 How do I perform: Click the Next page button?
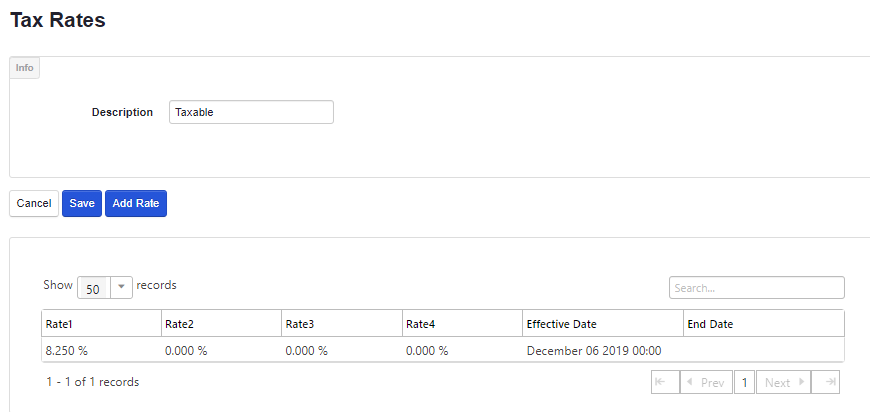point(784,382)
